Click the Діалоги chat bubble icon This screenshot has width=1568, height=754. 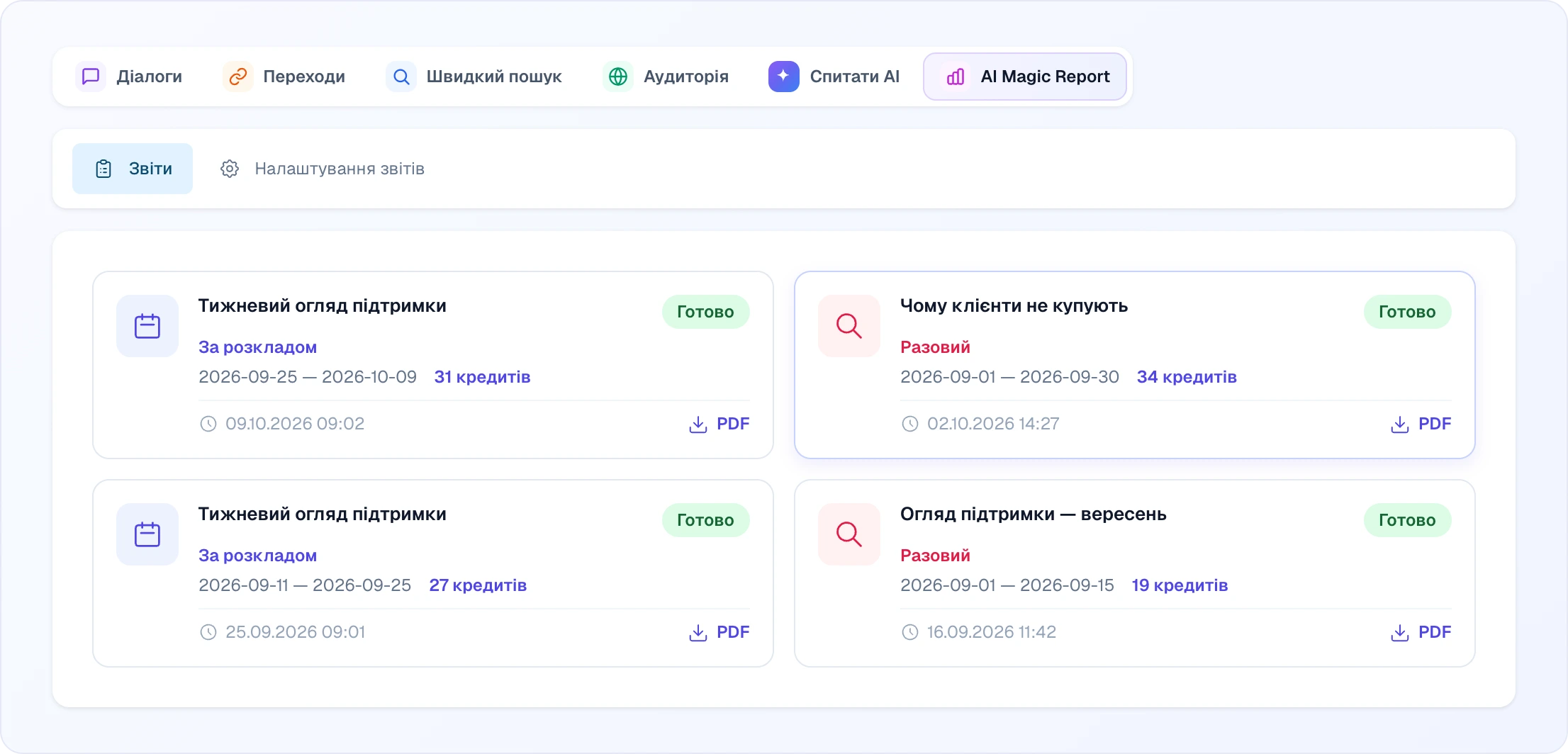click(x=91, y=77)
